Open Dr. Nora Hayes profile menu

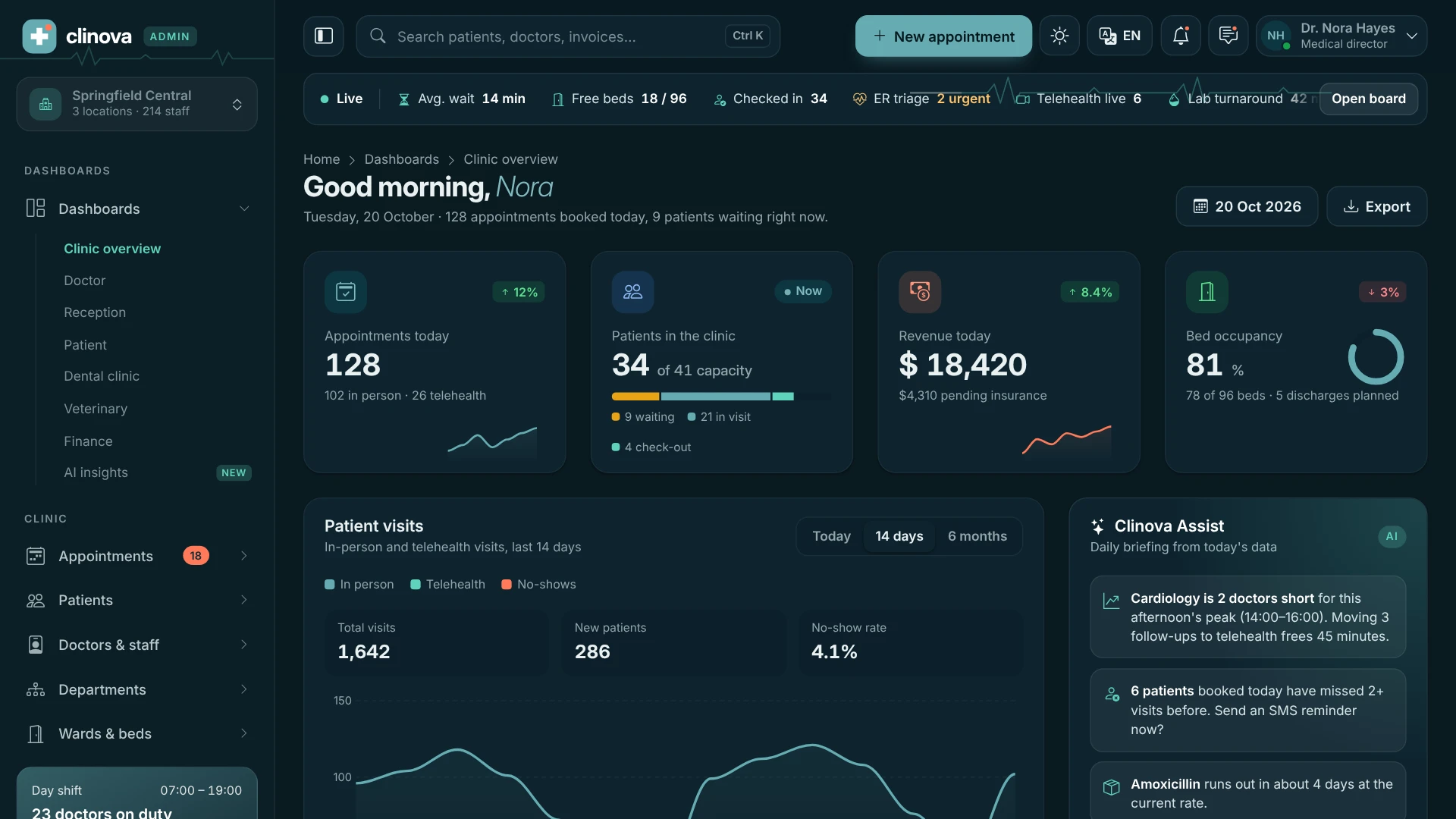pos(1341,36)
